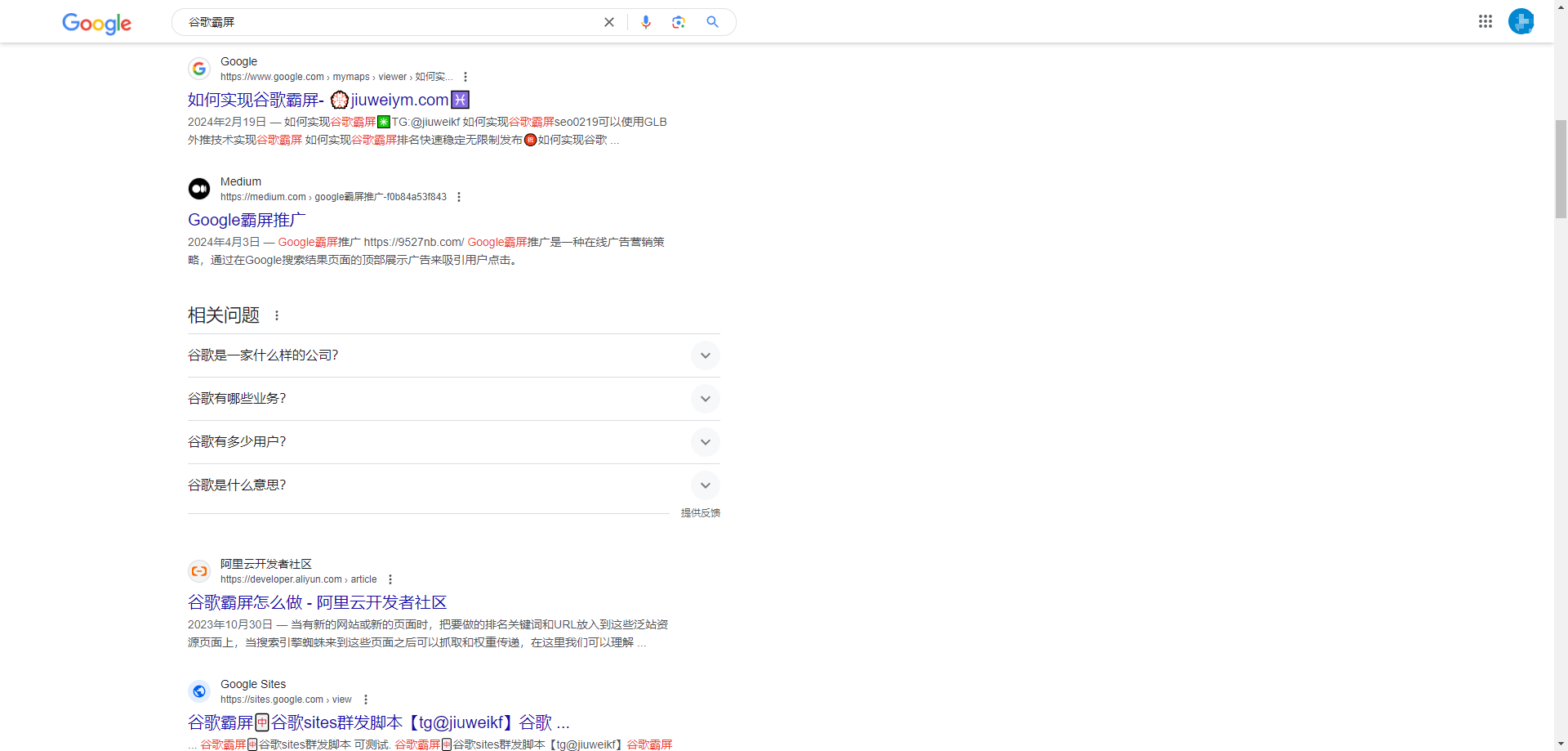Click the Google favicon of the mymaps result

click(199, 69)
